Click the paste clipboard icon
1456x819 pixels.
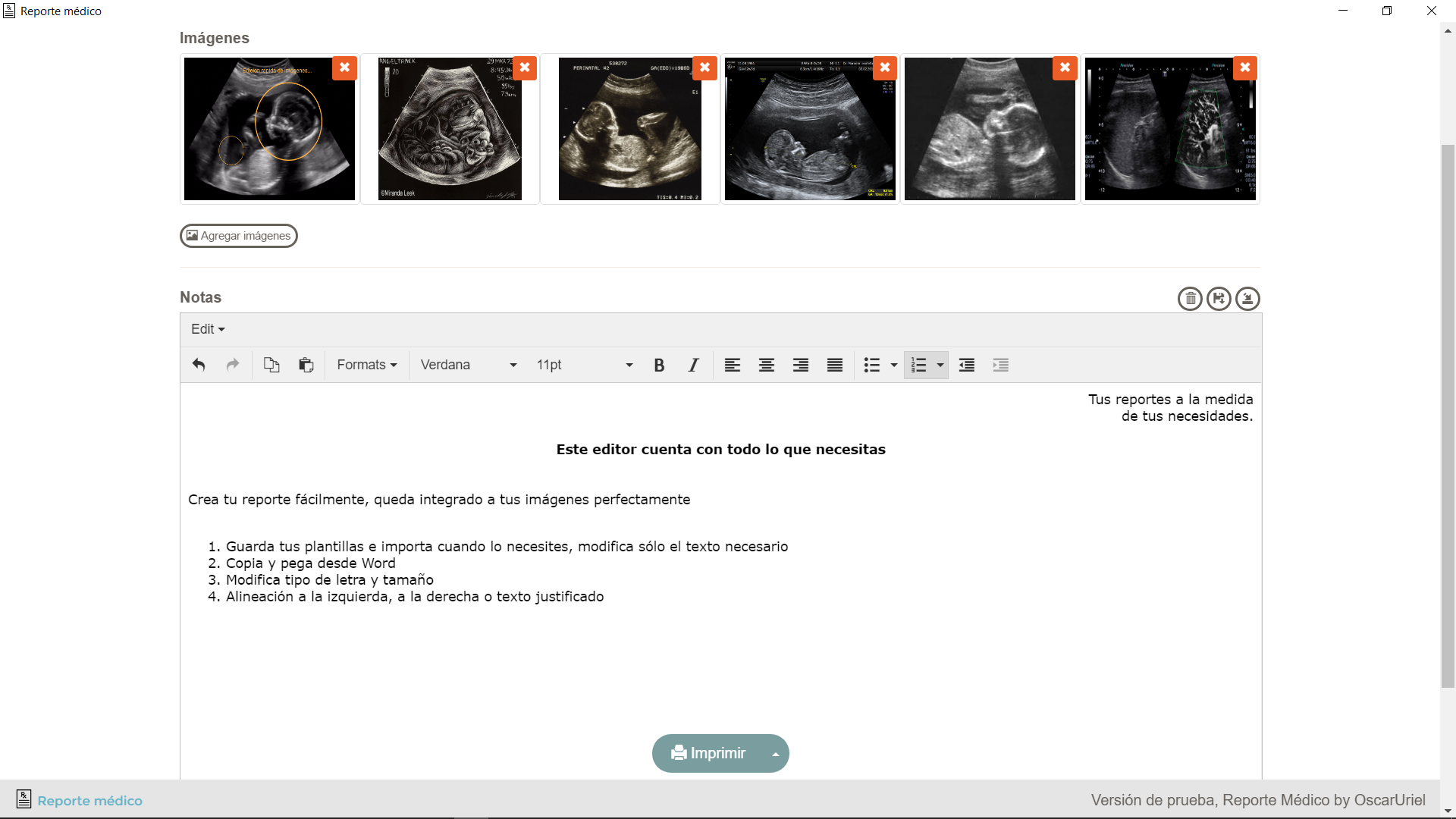pyautogui.click(x=306, y=365)
